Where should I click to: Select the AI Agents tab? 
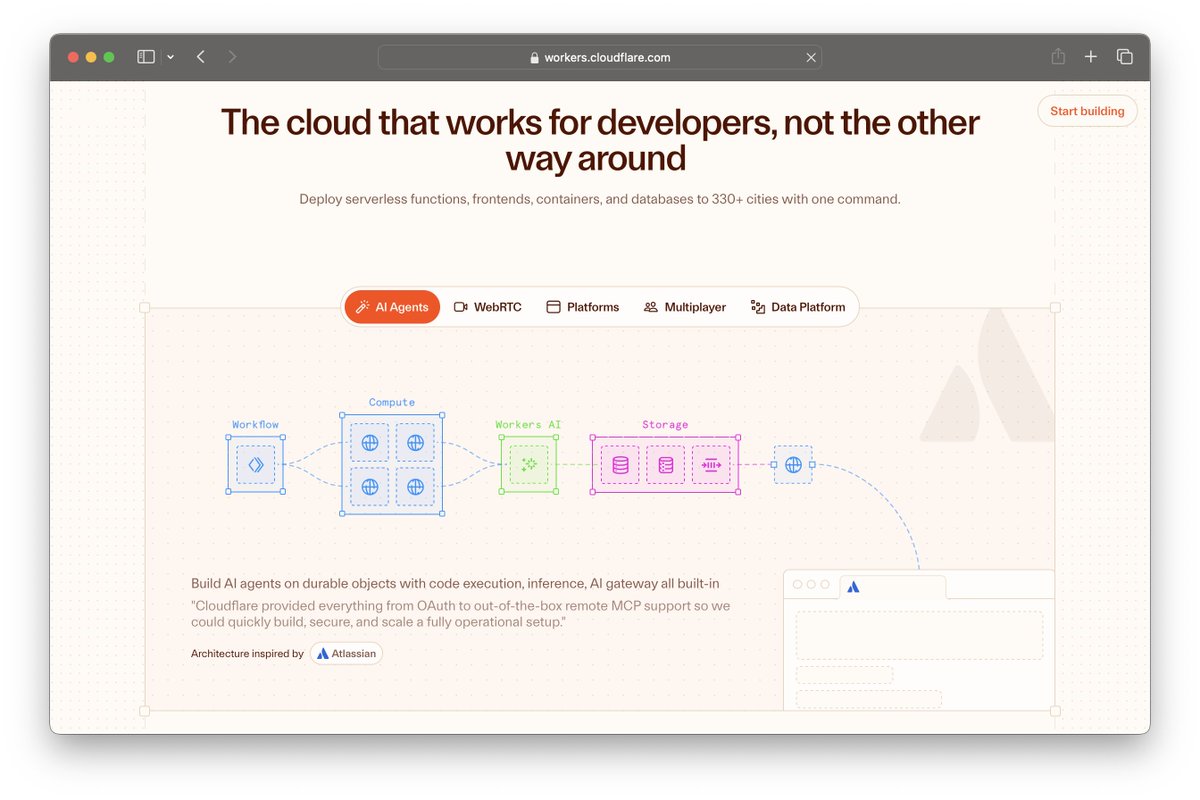(392, 307)
